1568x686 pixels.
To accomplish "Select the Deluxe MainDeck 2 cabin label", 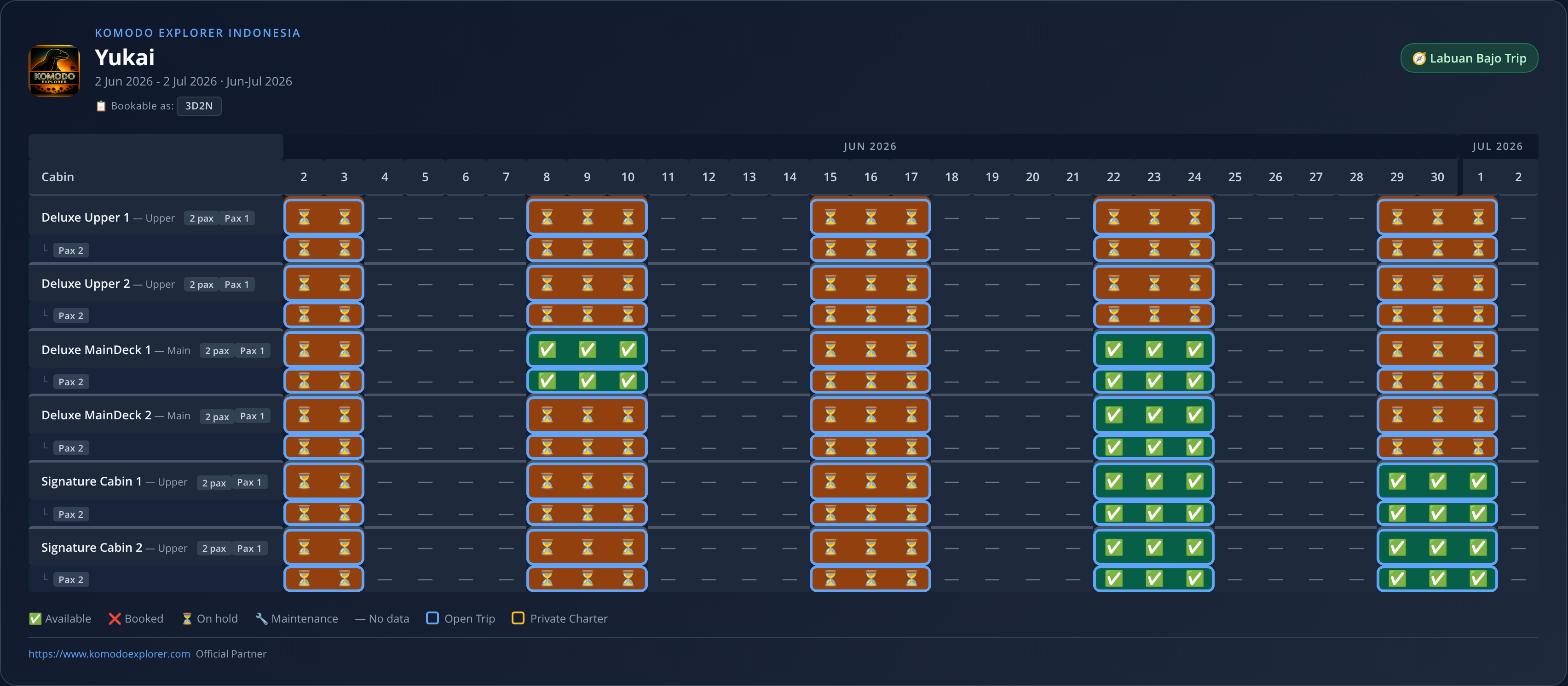I will (x=96, y=415).
